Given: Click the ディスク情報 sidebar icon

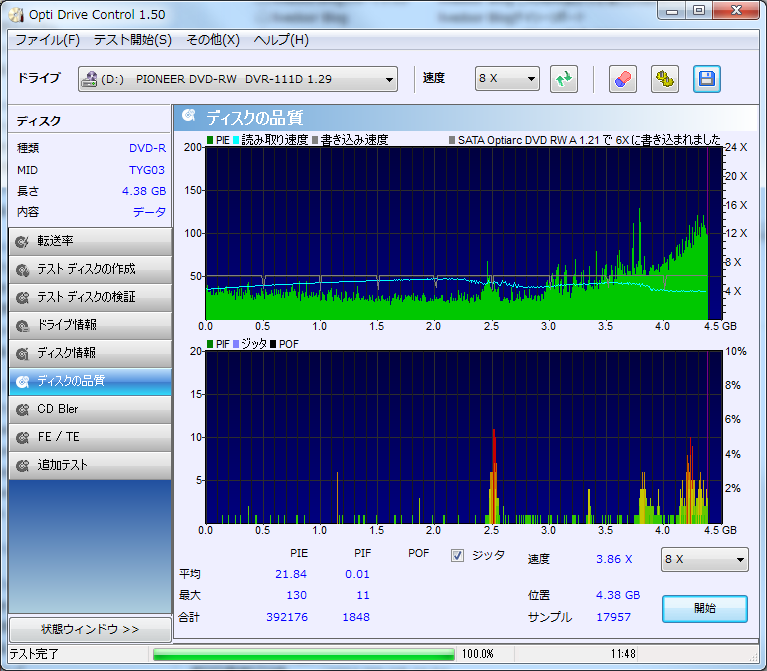Looking at the screenshot, I should click(x=22, y=353).
